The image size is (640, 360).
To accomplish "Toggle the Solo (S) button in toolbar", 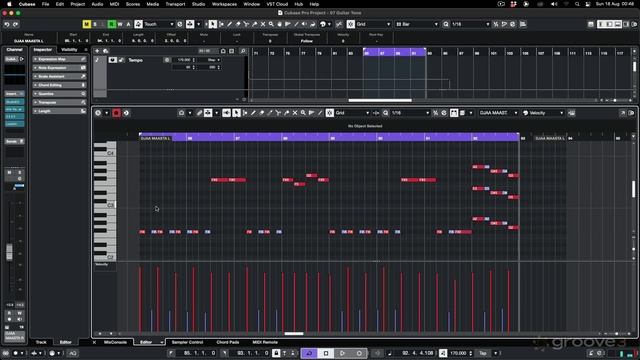I will click(95, 24).
